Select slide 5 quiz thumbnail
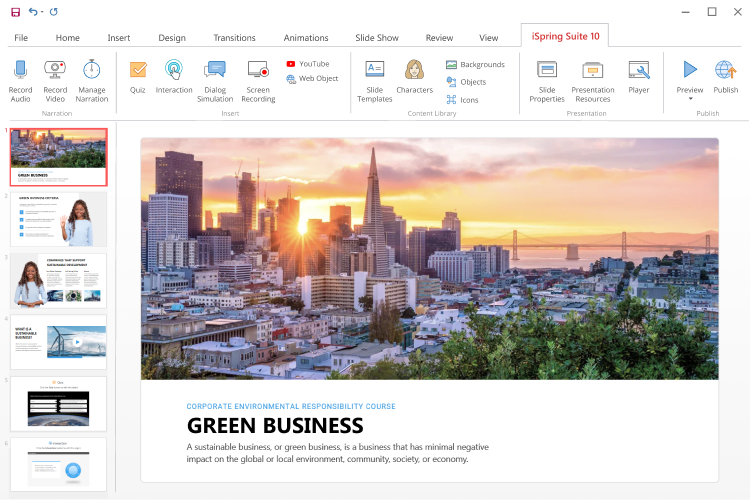Screen dimensions: 750x500 pyautogui.click(x=58, y=403)
